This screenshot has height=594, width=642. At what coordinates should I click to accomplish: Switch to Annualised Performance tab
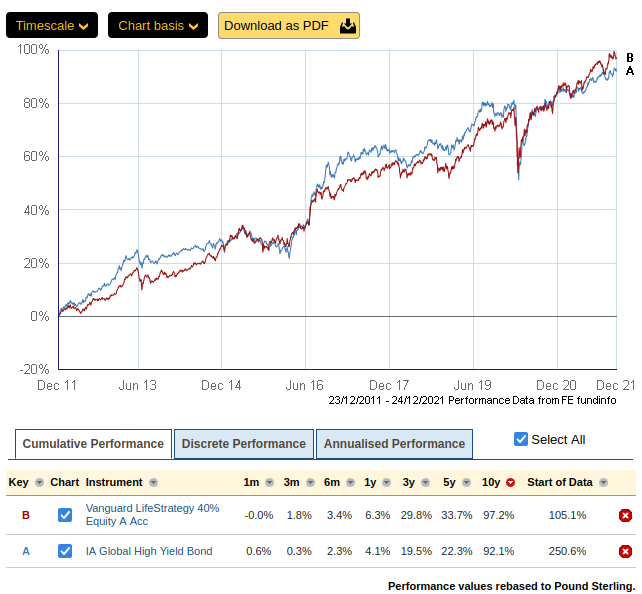coord(394,444)
